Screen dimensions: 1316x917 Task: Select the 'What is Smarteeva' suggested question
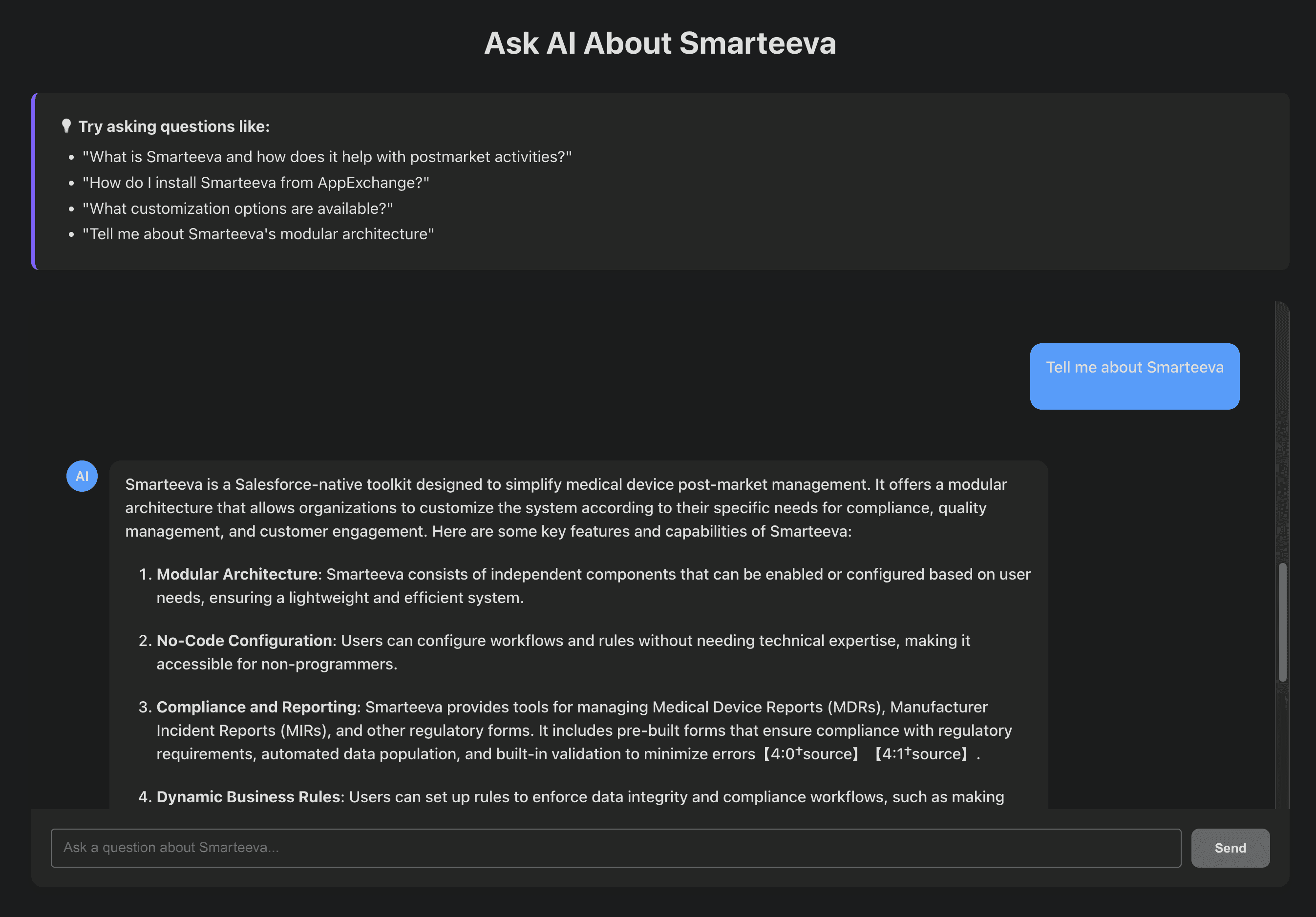pos(327,157)
